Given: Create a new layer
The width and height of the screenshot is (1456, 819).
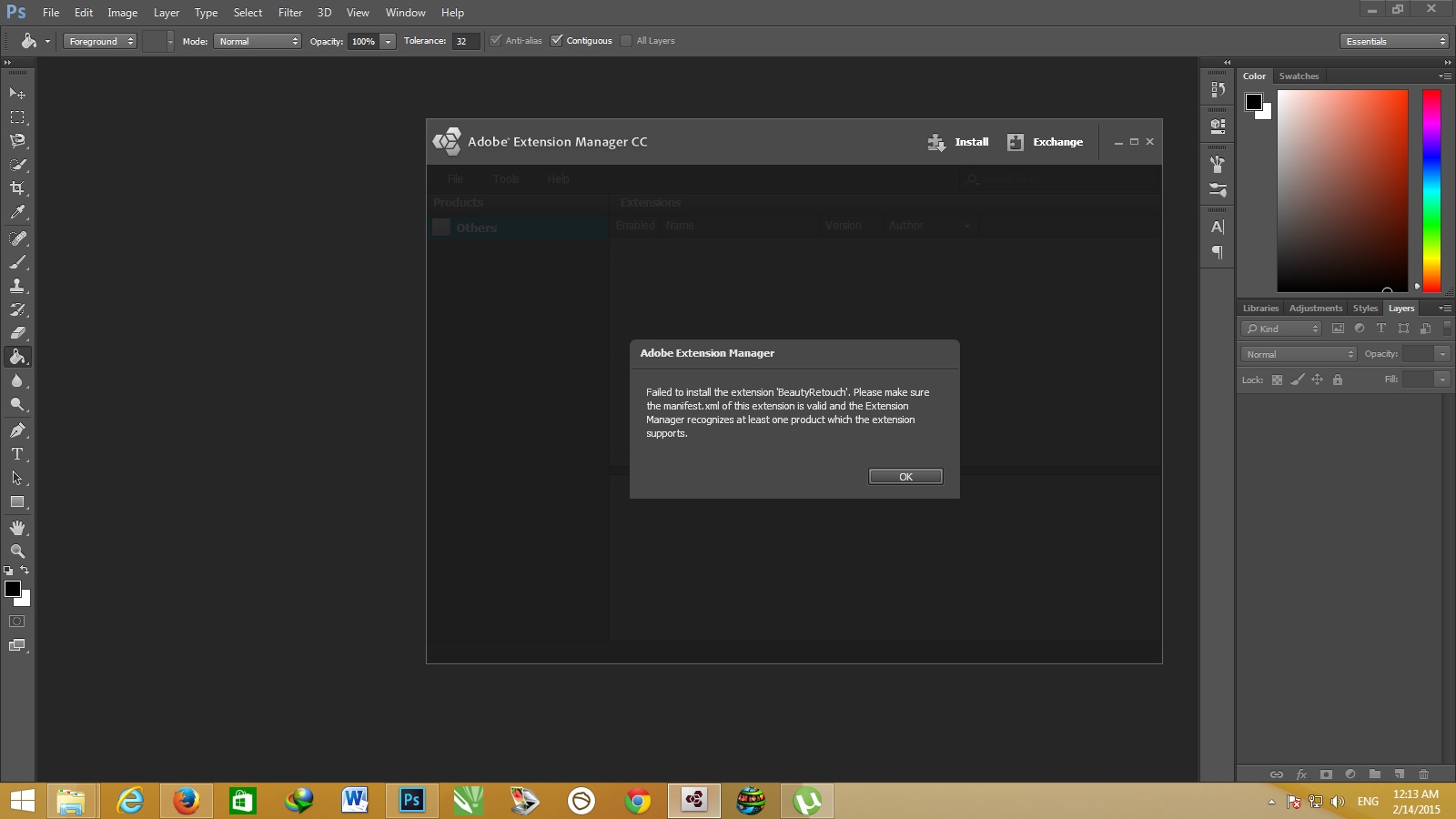Looking at the screenshot, I should [x=1400, y=774].
